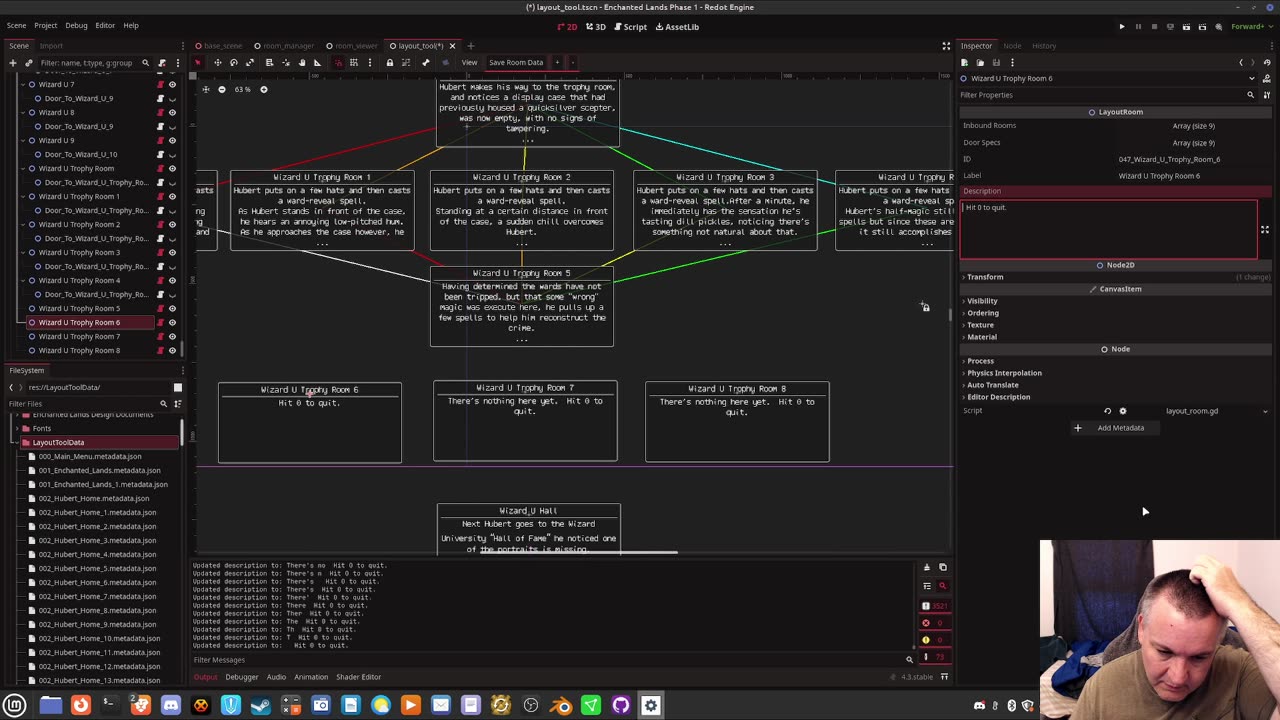Toggle visibility of Wizard U Trophy Room 5
This screenshot has width=1280, height=720.
pyautogui.click(x=172, y=308)
